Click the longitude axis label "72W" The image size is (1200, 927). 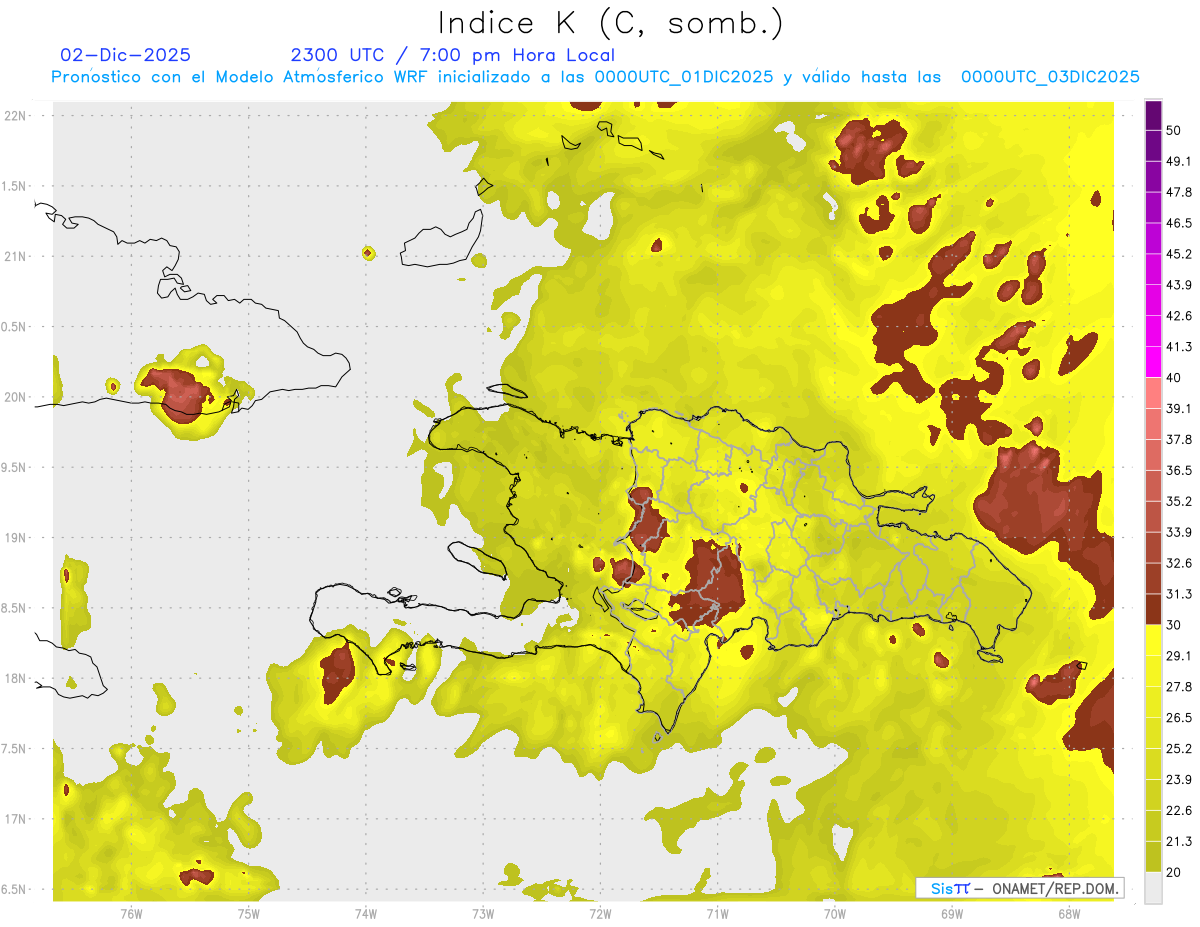[600, 913]
